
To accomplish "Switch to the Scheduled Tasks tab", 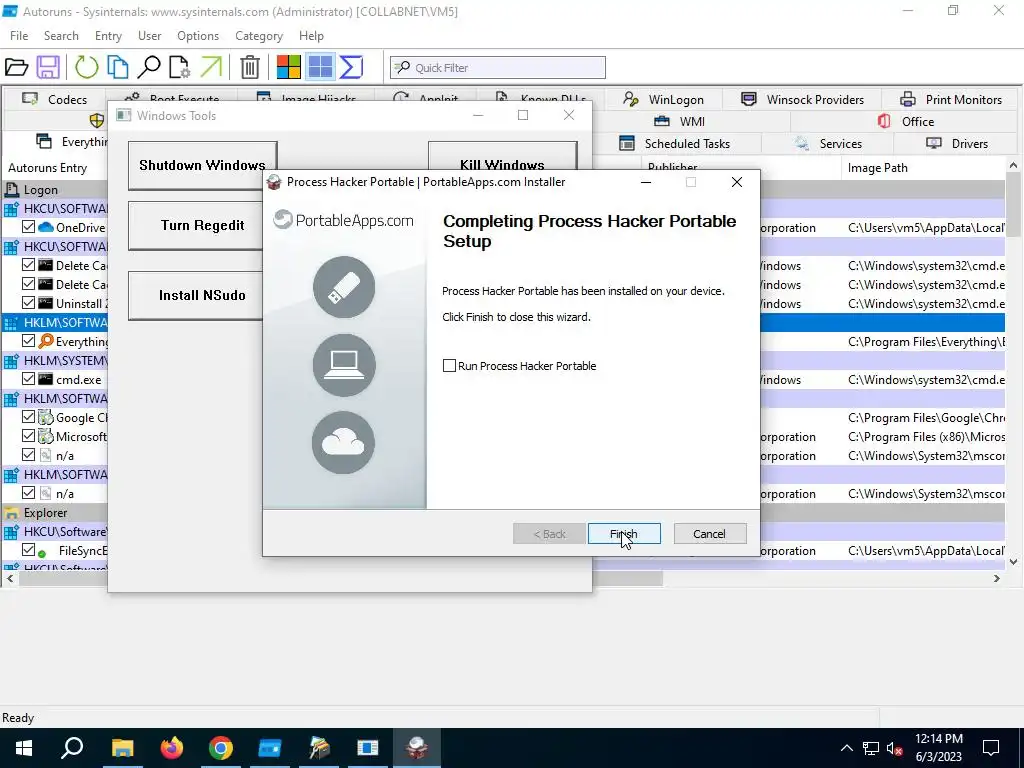I will pyautogui.click(x=675, y=144).
